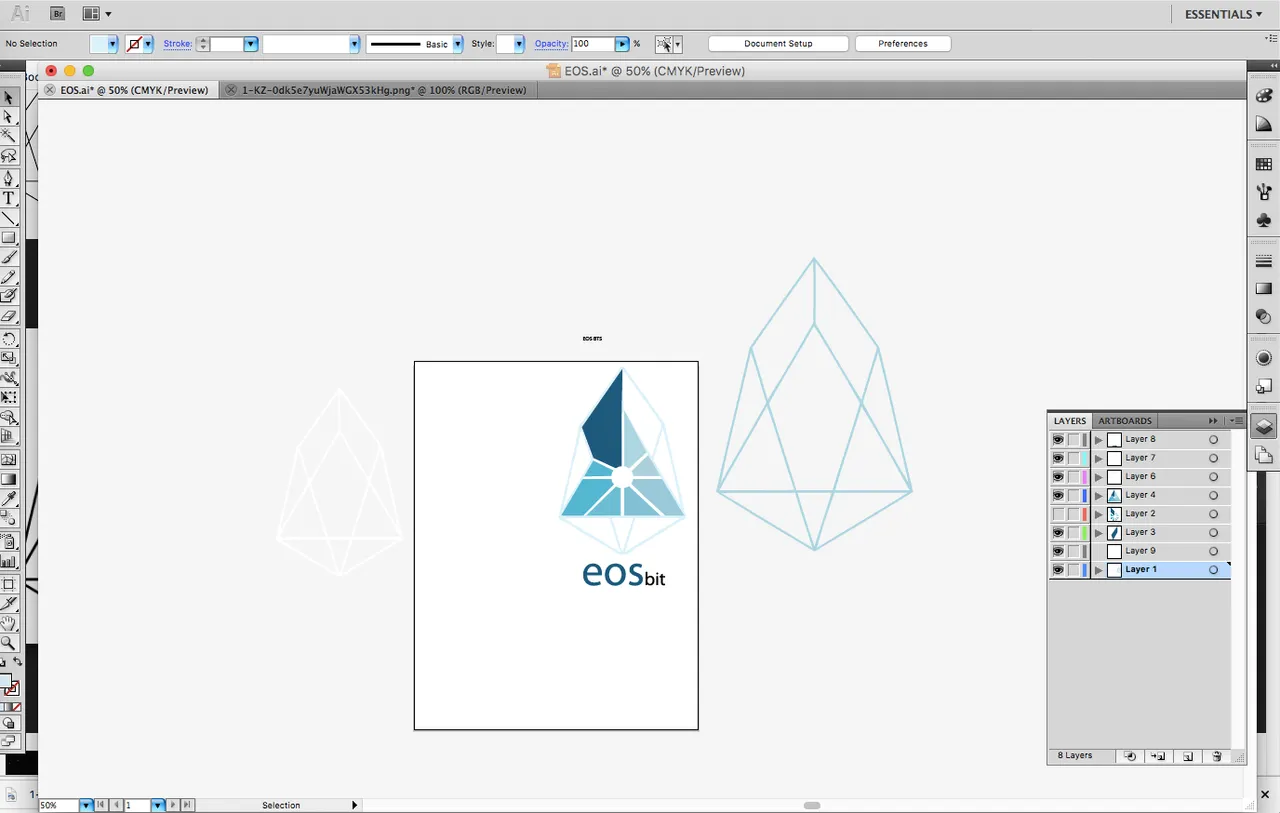The image size is (1280, 813).
Task: Select the Paintbrush tool
Action: tap(9, 257)
